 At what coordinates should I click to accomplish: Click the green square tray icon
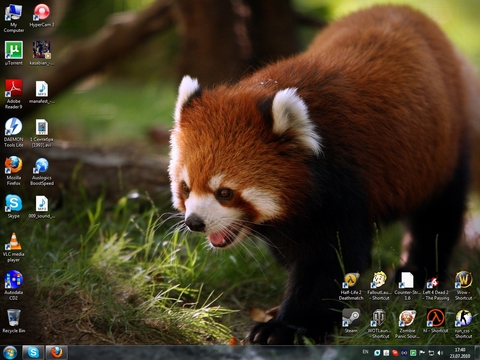(413, 353)
